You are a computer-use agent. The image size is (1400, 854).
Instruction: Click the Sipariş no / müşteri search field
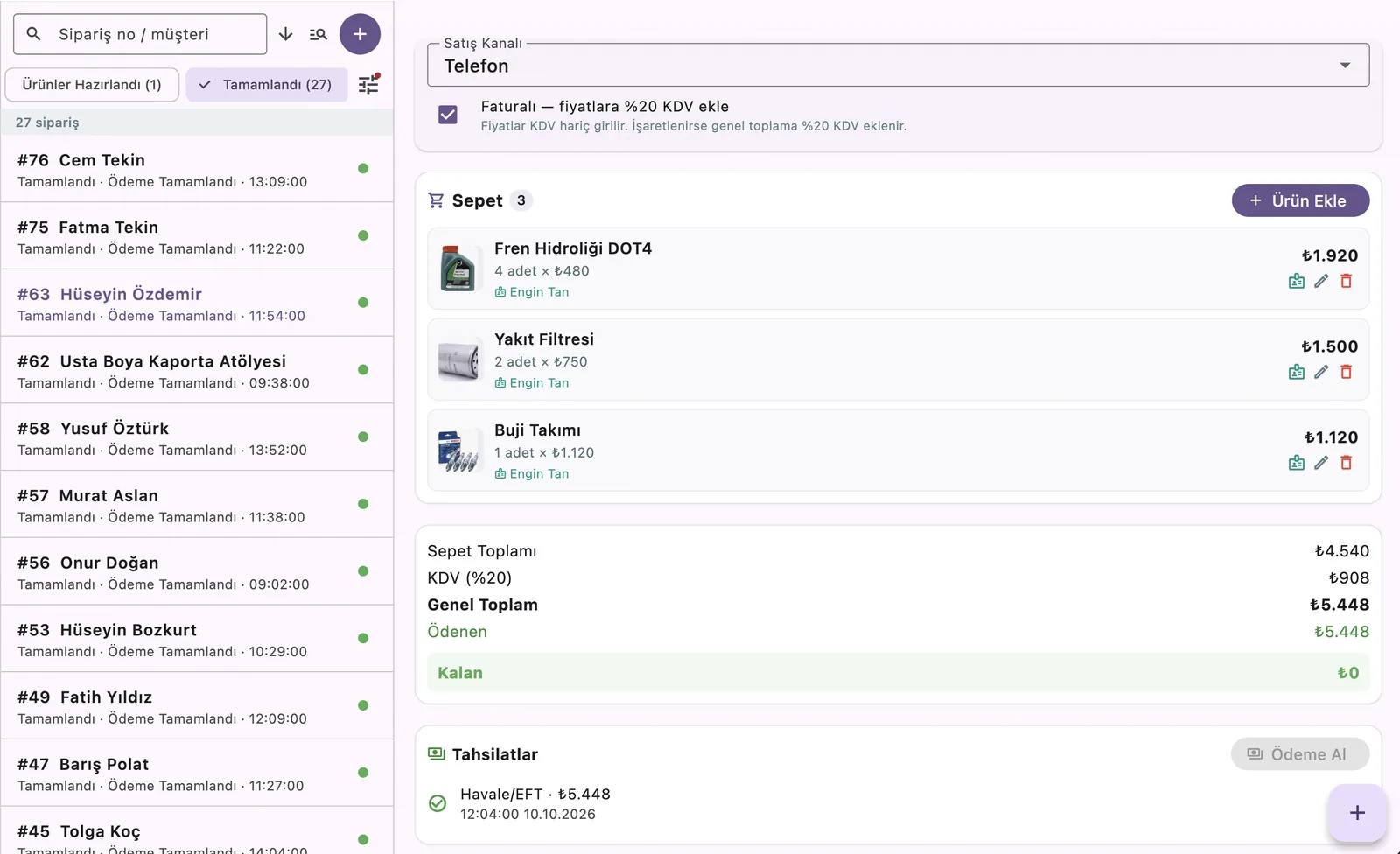140,34
